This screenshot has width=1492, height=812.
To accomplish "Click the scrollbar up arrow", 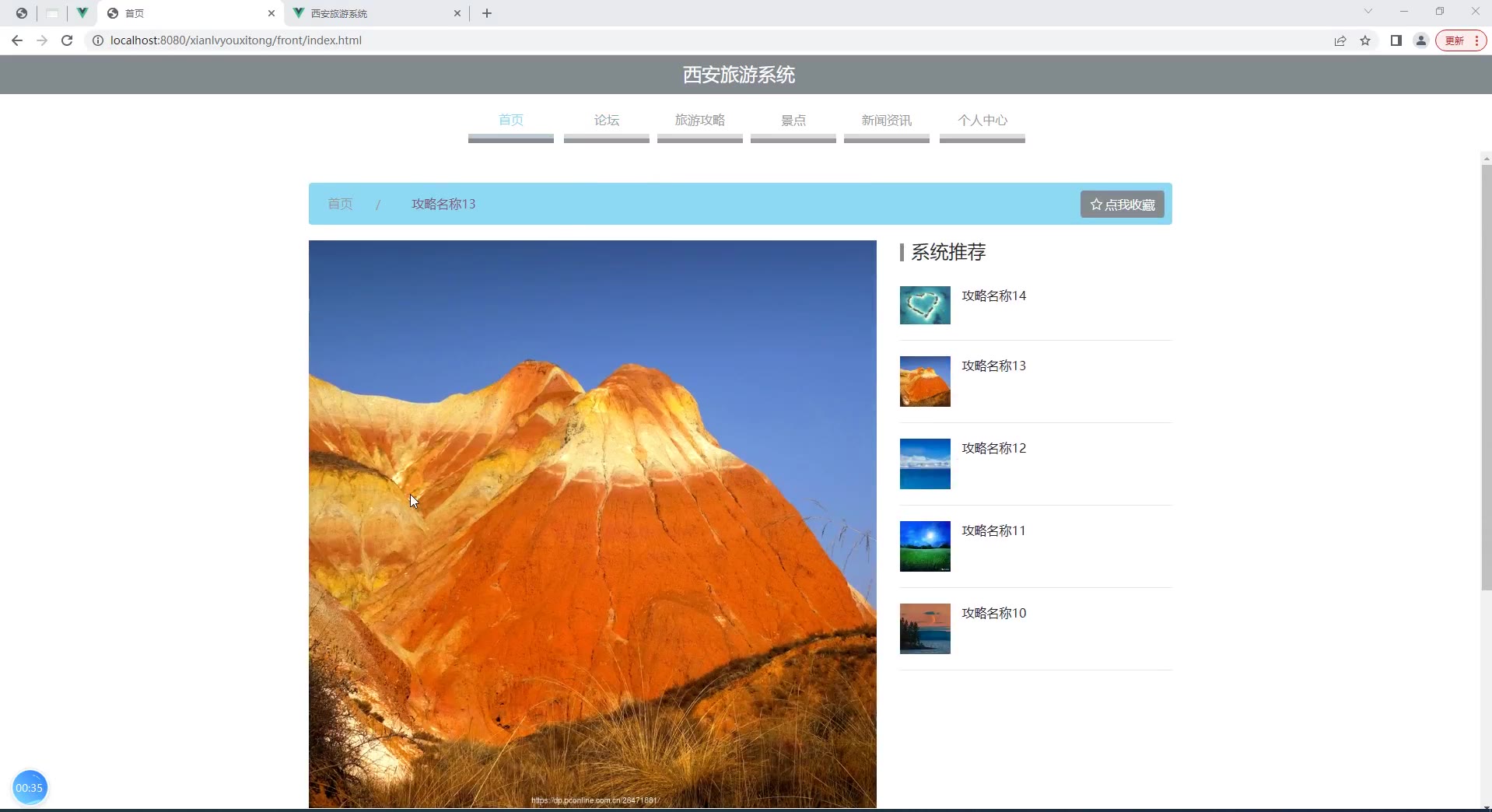I will (x=1487, y=158).
